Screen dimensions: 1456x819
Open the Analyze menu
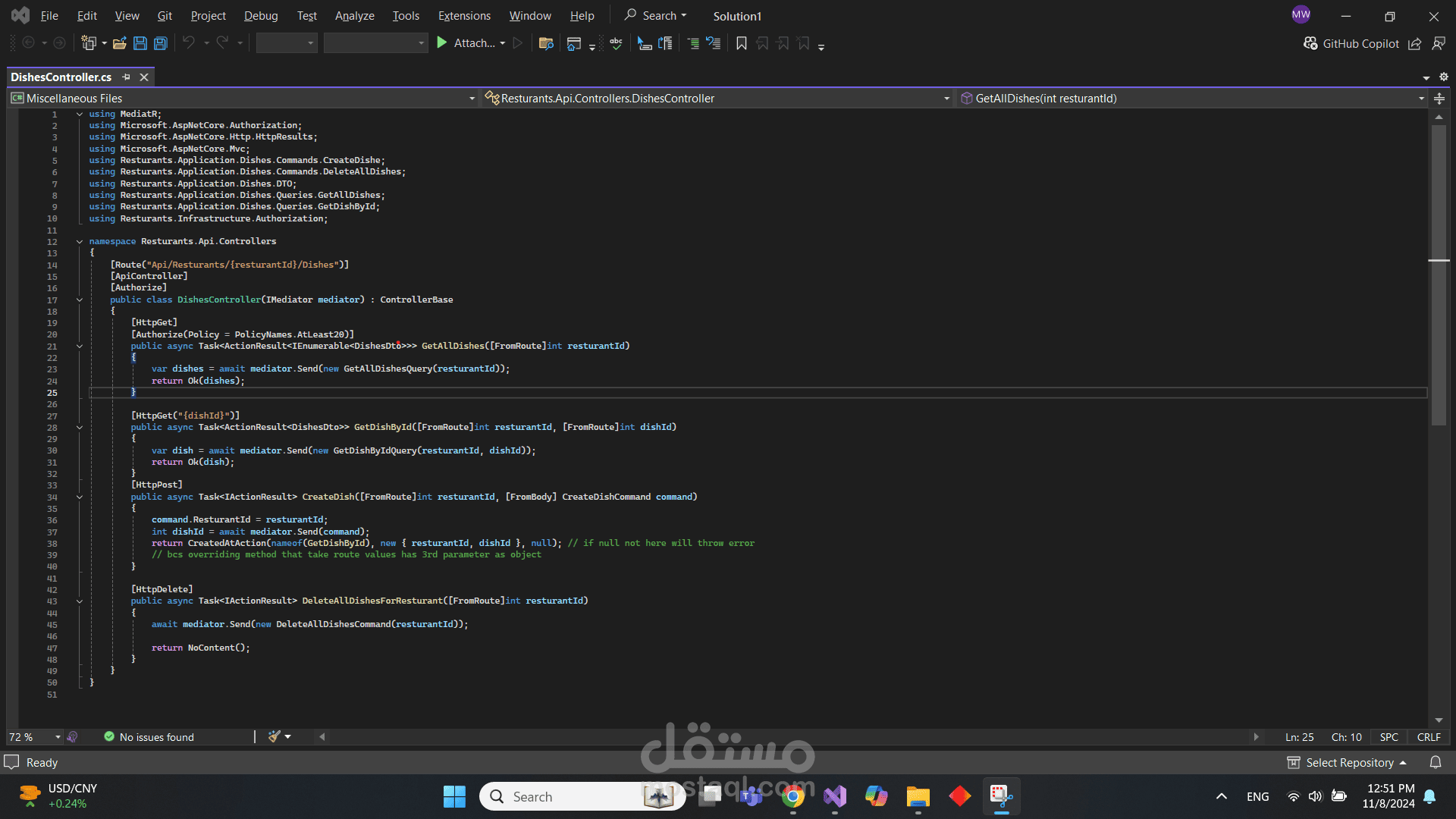354,15
